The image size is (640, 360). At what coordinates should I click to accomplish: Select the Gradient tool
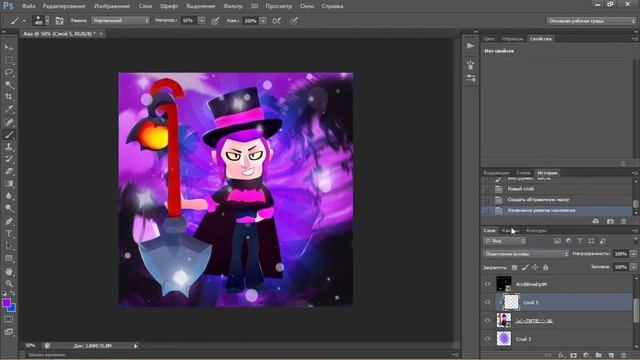coord(9,183)
